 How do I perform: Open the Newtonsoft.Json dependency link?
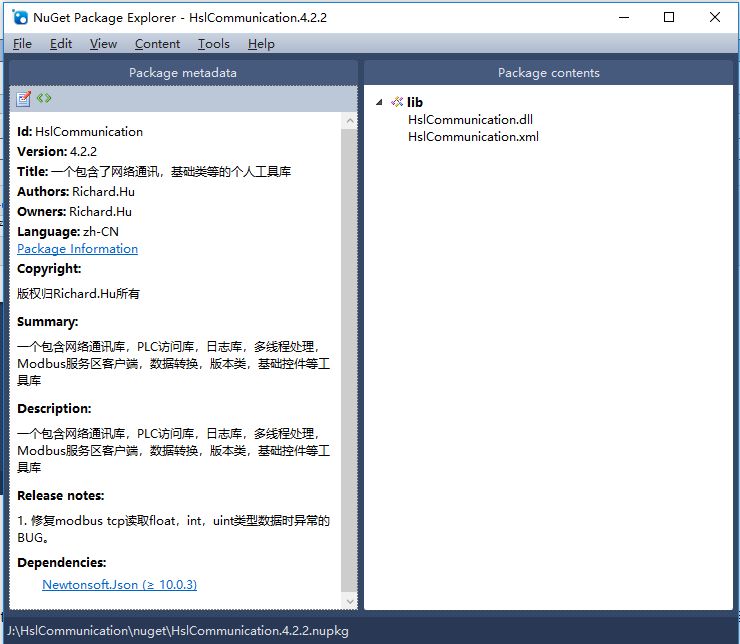point(119,585)
